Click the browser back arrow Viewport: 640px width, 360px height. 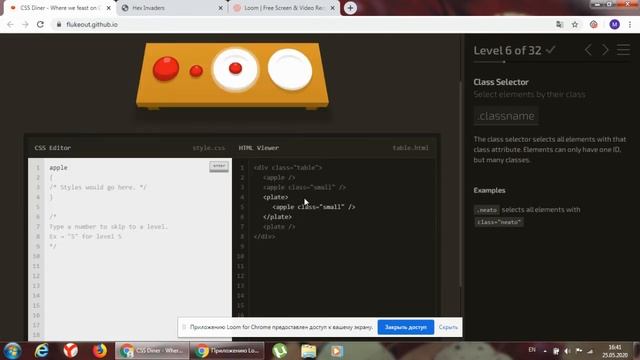tap(10, 24)
